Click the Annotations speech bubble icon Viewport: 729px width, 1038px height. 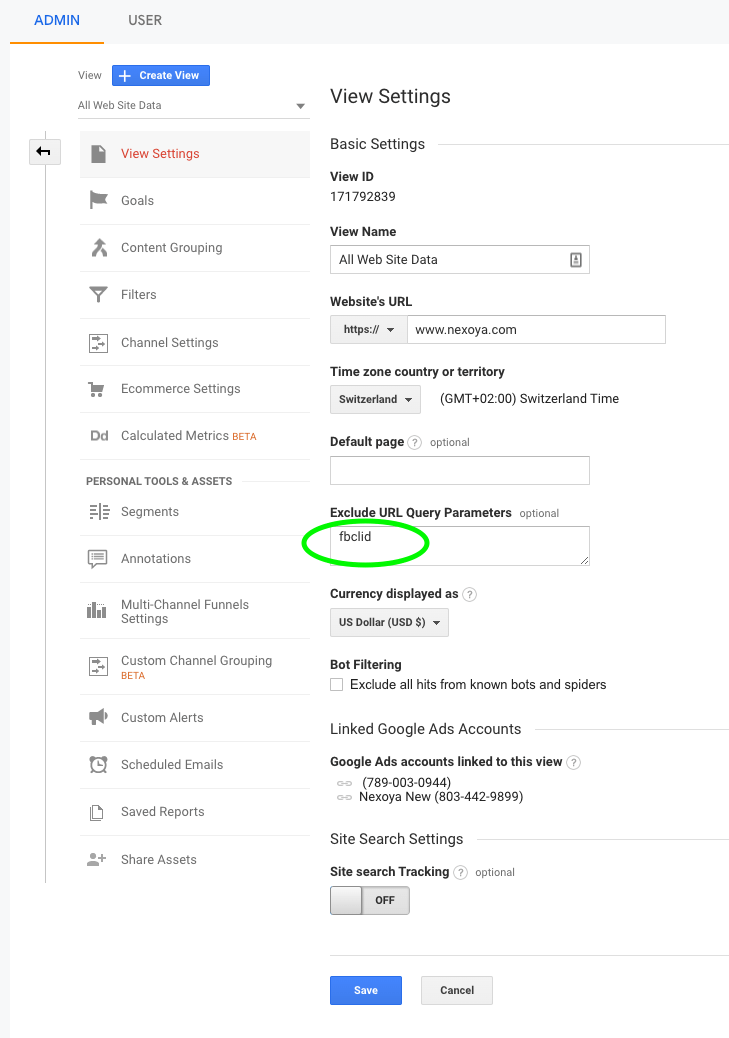(x=97, y=558)
